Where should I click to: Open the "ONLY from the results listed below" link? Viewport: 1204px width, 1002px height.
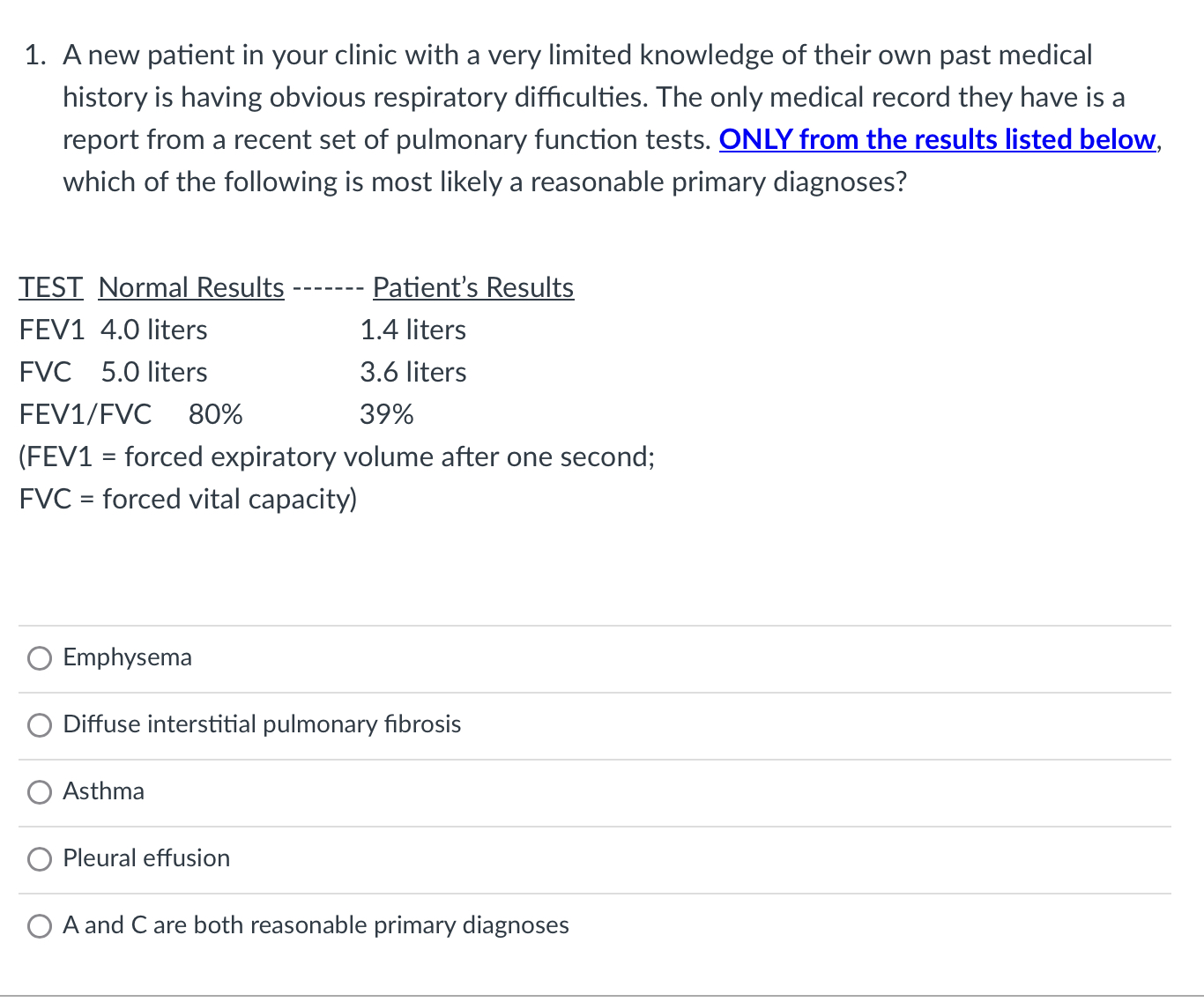[937, 140]
